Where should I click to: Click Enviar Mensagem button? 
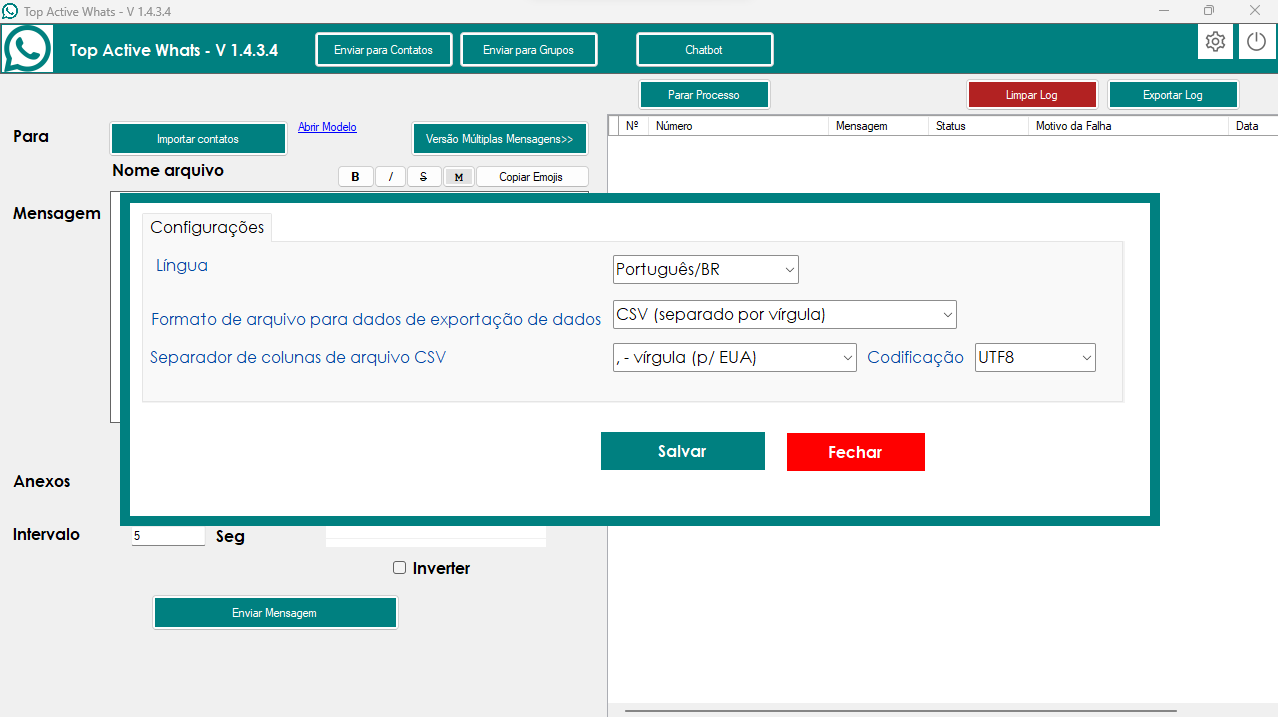point(275,613)
